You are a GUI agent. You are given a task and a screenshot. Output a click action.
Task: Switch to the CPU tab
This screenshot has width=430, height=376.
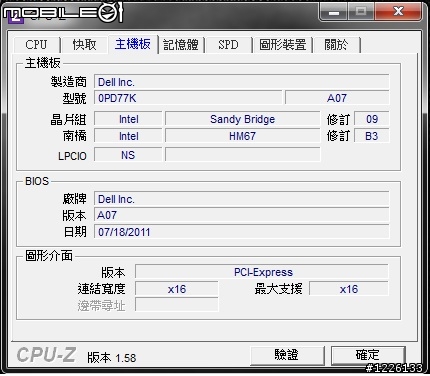pyautogui.click(x=37, y=45)
